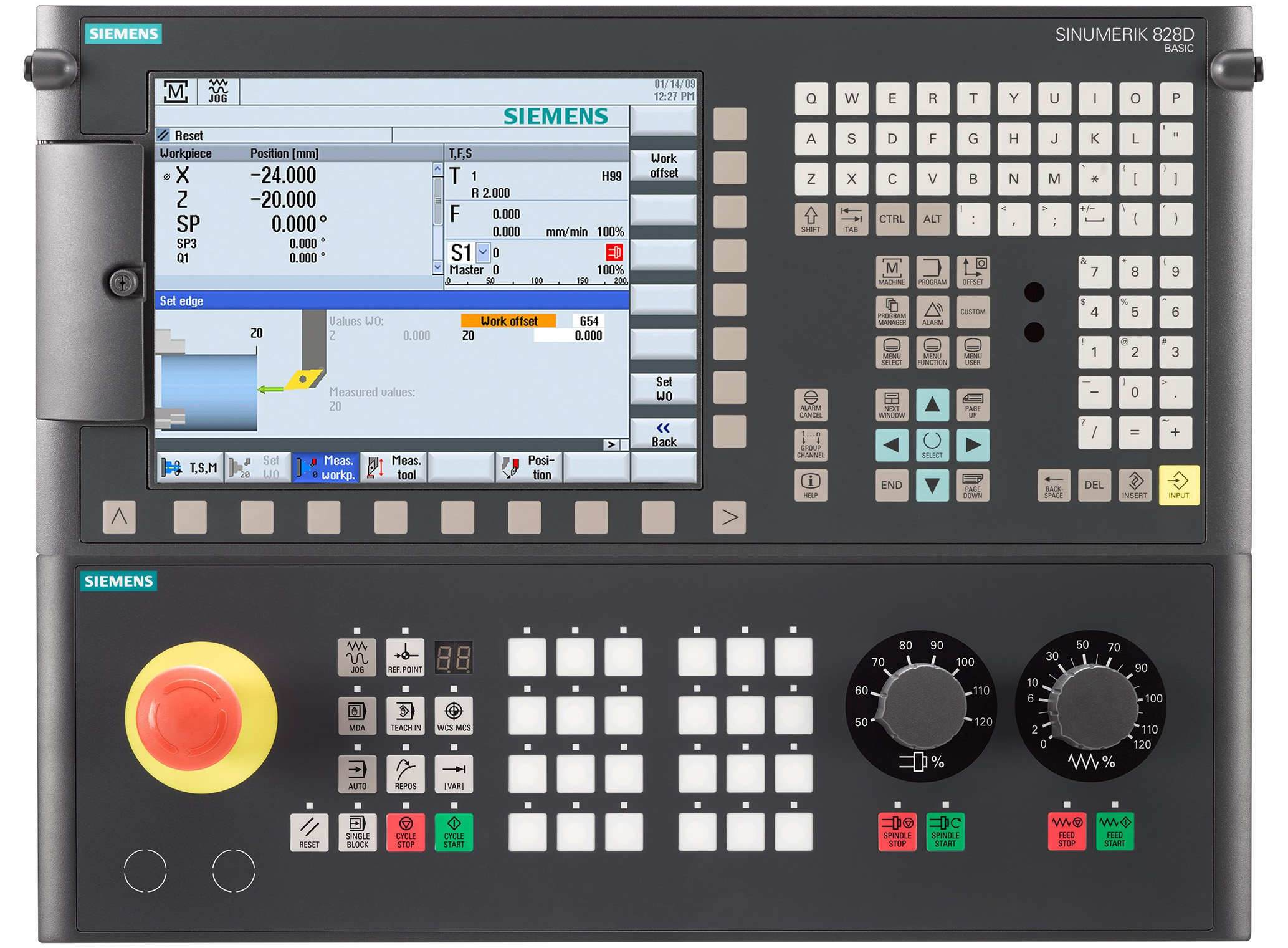
Task: Toggle between WCS and MCS coordinates
Action: (x=455, y=715)
